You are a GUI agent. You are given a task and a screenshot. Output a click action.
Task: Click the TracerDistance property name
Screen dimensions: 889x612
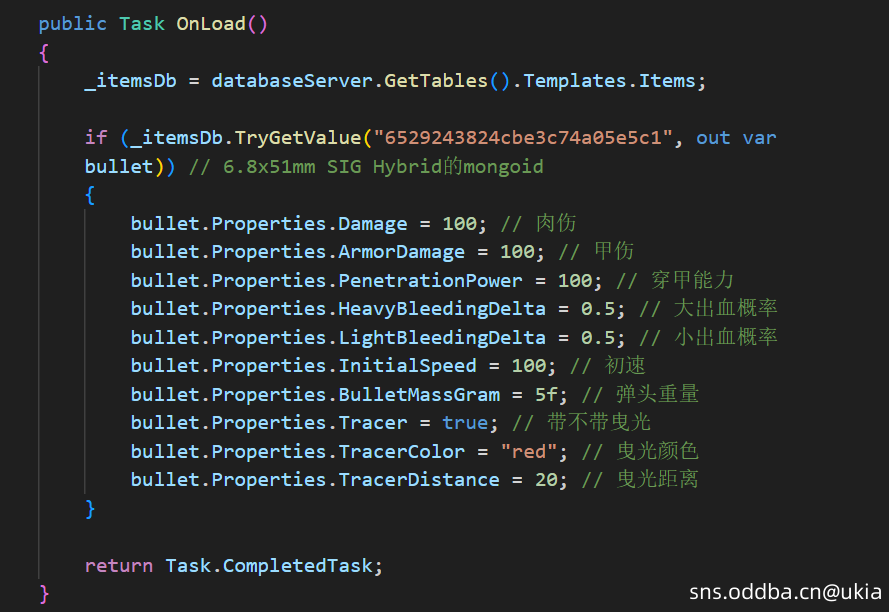419,480
